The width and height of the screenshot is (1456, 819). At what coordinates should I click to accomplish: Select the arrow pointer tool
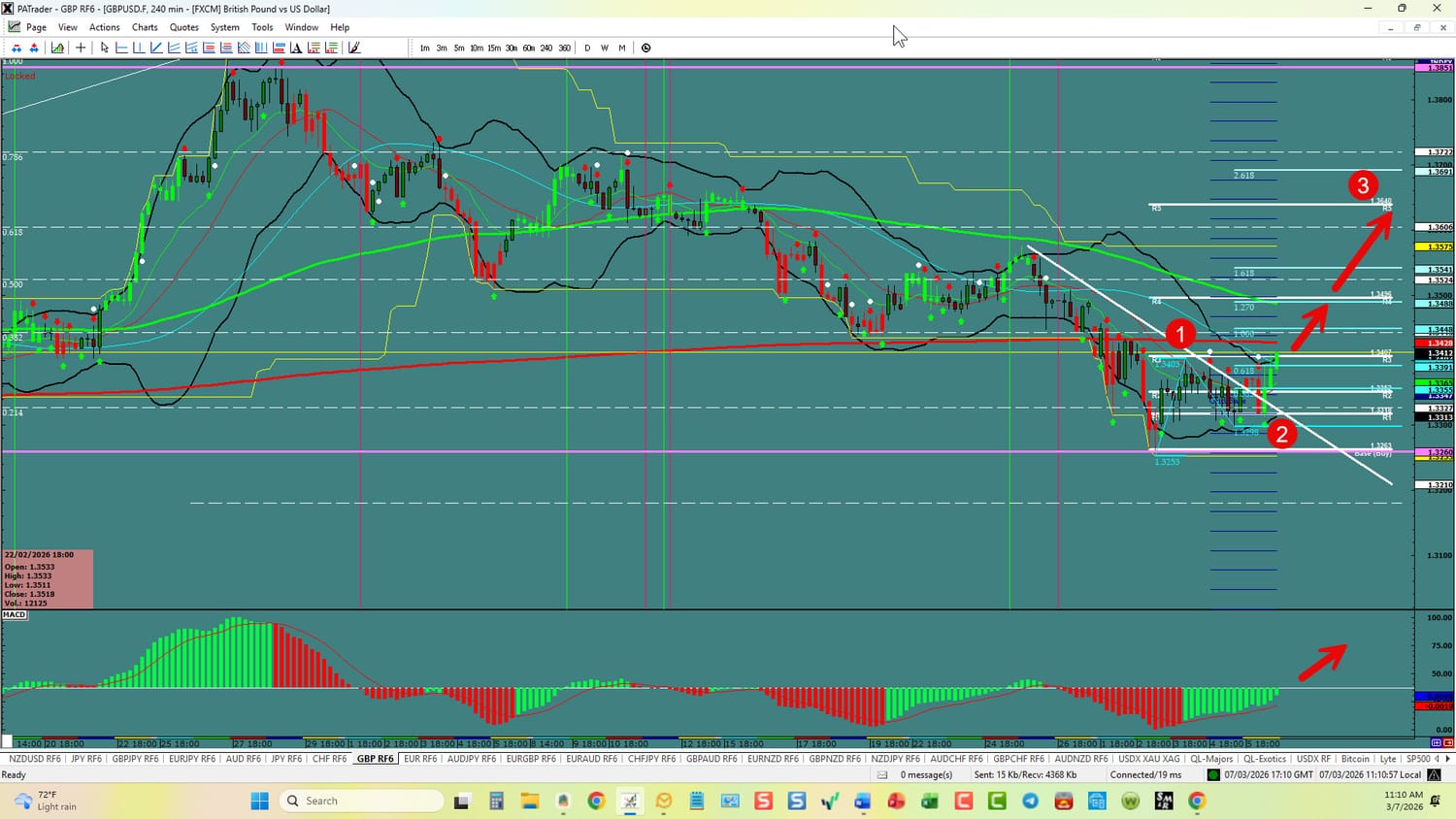(105, 48)
